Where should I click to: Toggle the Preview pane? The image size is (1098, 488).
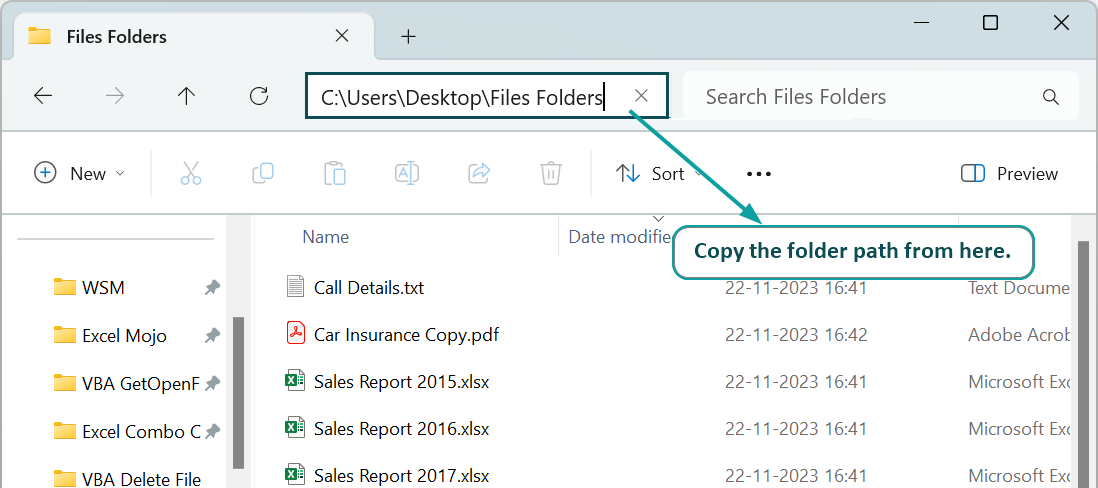(x=1010, y=174)
